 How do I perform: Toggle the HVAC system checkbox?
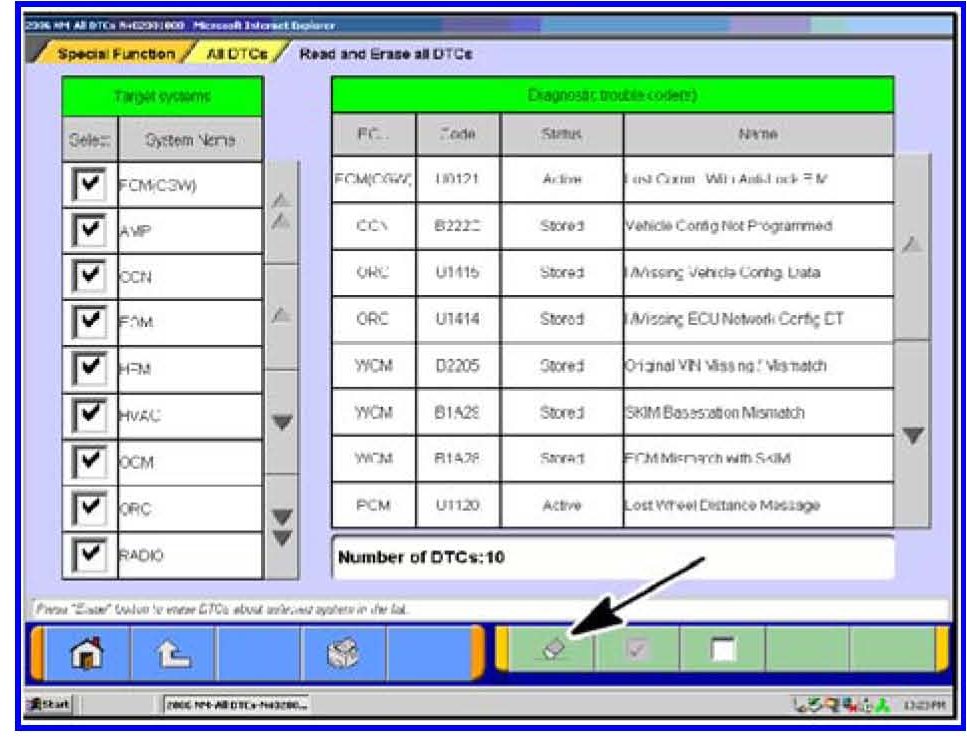[x=91, y=415]
